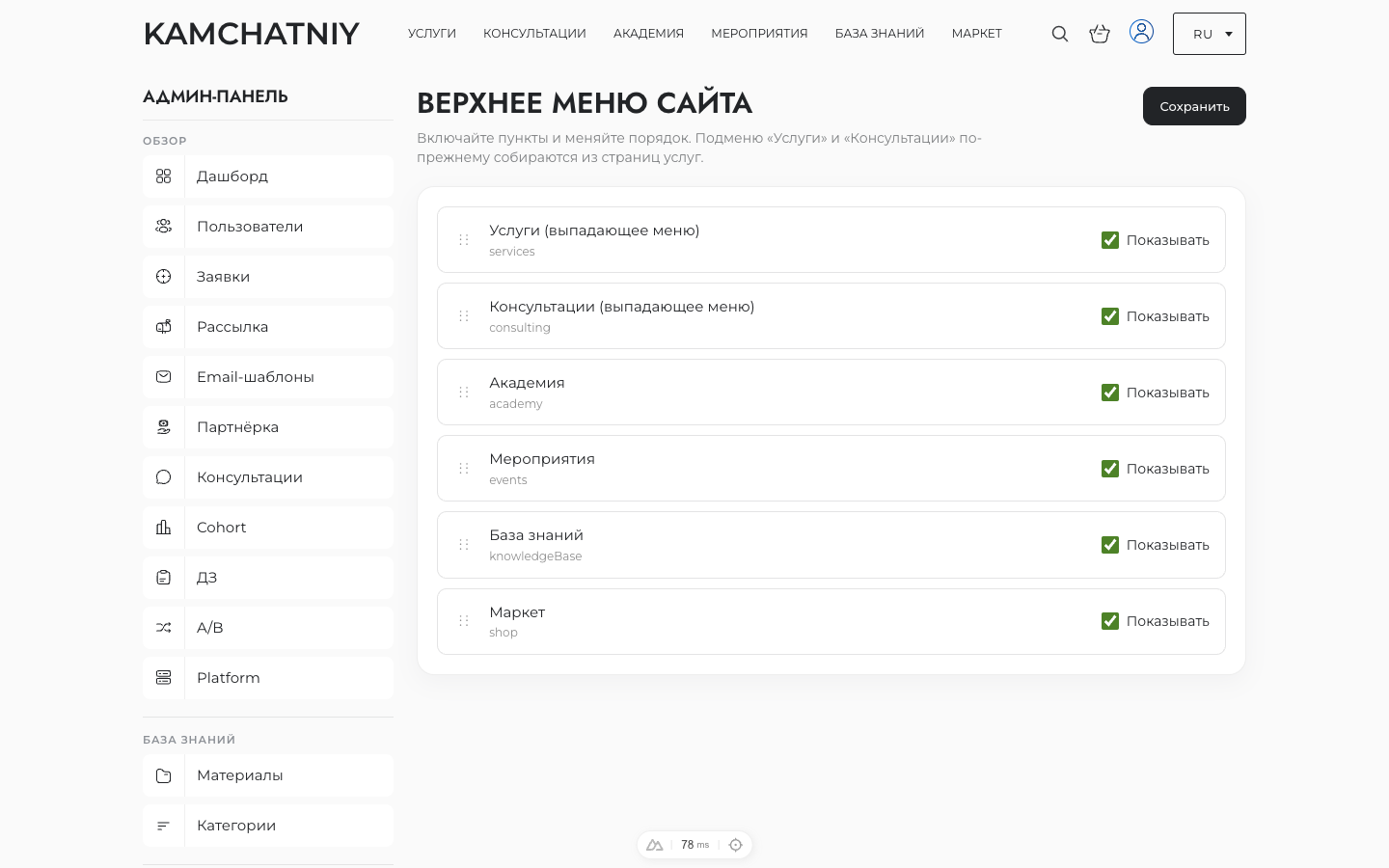Open Консультации in the admin sidebar
This screenshot has height=868, width=1389.
[268, 477]
